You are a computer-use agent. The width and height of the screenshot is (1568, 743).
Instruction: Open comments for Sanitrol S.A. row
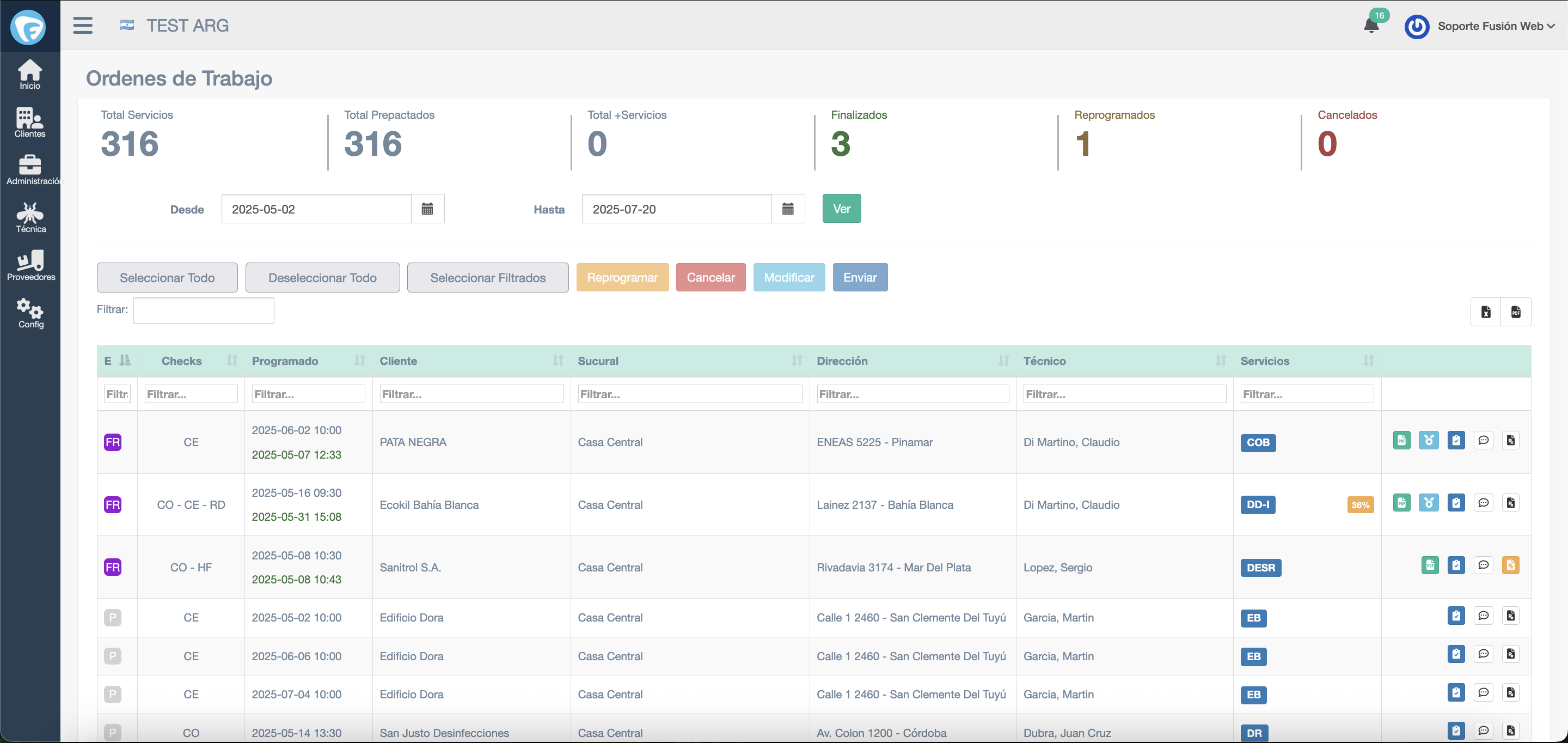[x=1484, y=566]
